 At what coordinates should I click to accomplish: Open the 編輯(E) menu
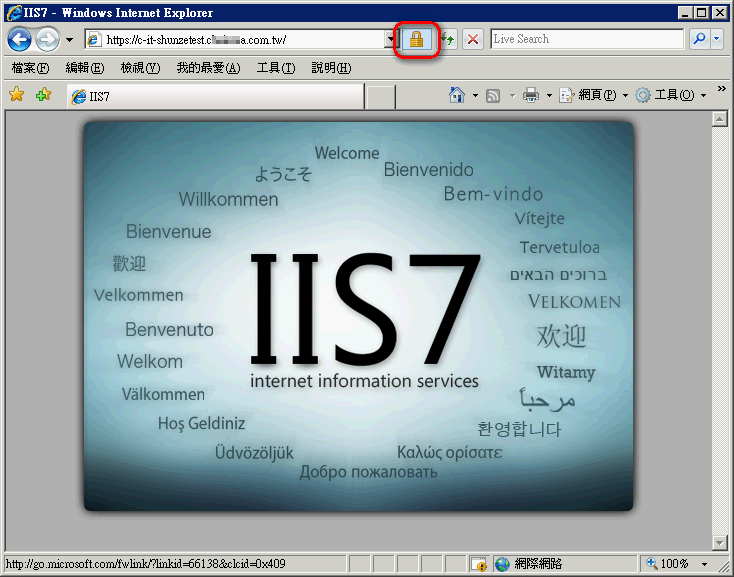point(85,68)
